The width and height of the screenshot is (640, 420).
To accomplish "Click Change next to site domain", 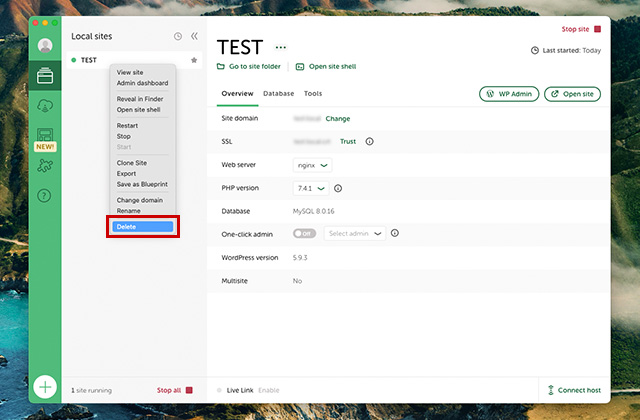I will (x=338, y=119).
